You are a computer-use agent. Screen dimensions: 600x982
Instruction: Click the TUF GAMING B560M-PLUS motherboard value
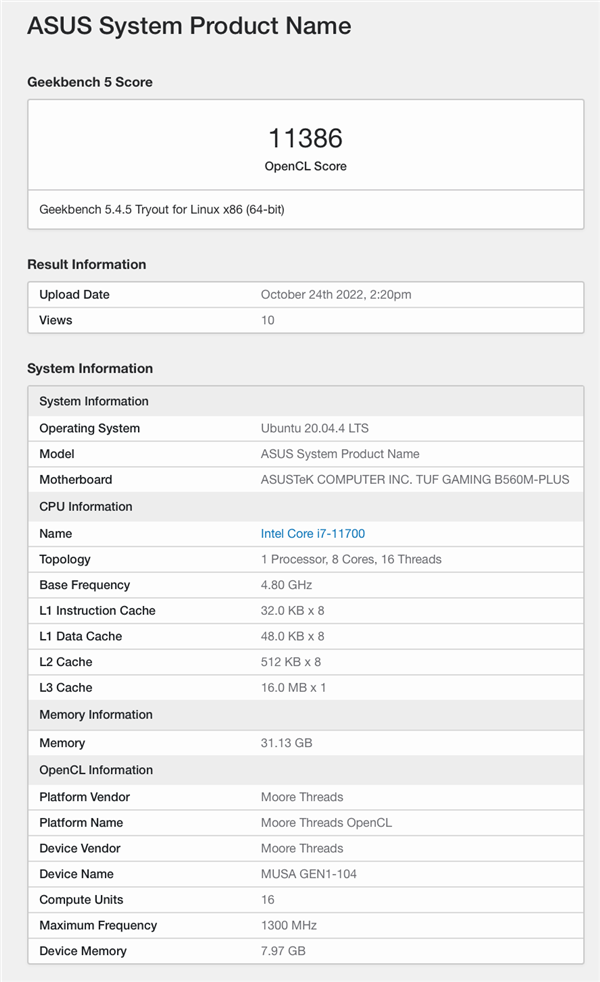(414, 480)
